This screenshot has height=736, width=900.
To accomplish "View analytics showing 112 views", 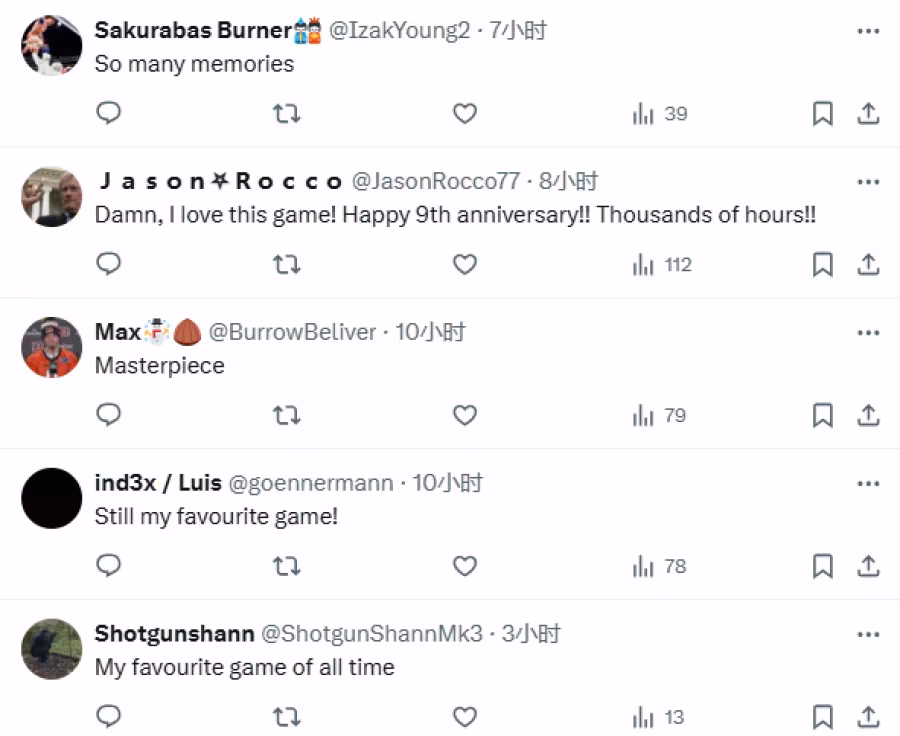I will 663,265.
